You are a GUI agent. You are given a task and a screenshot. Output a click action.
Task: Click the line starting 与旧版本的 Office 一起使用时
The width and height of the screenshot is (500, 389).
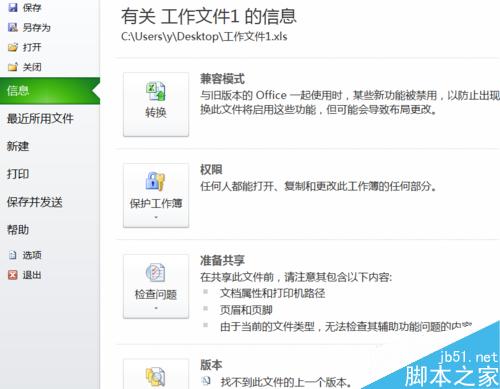click(x=350, y=95)
